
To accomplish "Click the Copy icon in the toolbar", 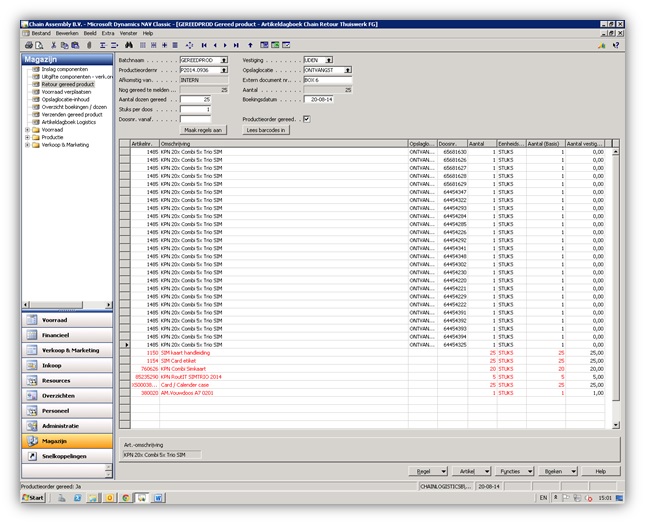I will tap(65, 45).
